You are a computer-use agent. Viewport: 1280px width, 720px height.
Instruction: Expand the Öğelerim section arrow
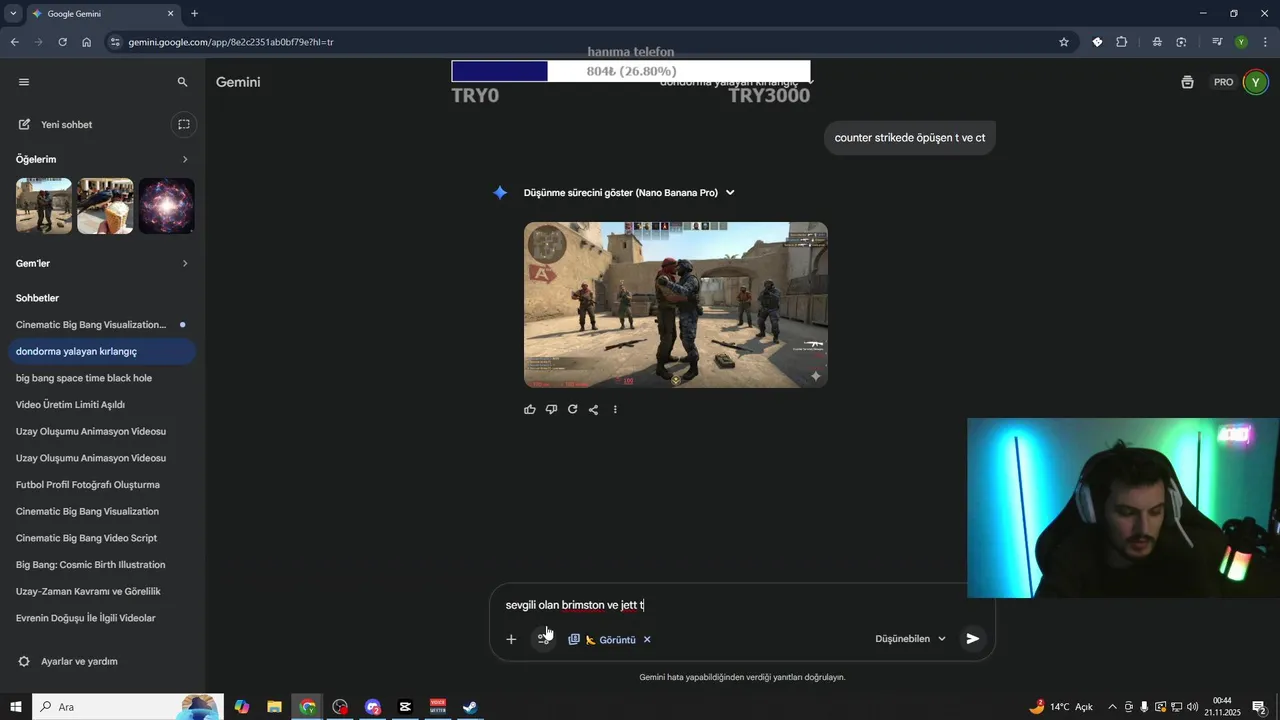185,159
